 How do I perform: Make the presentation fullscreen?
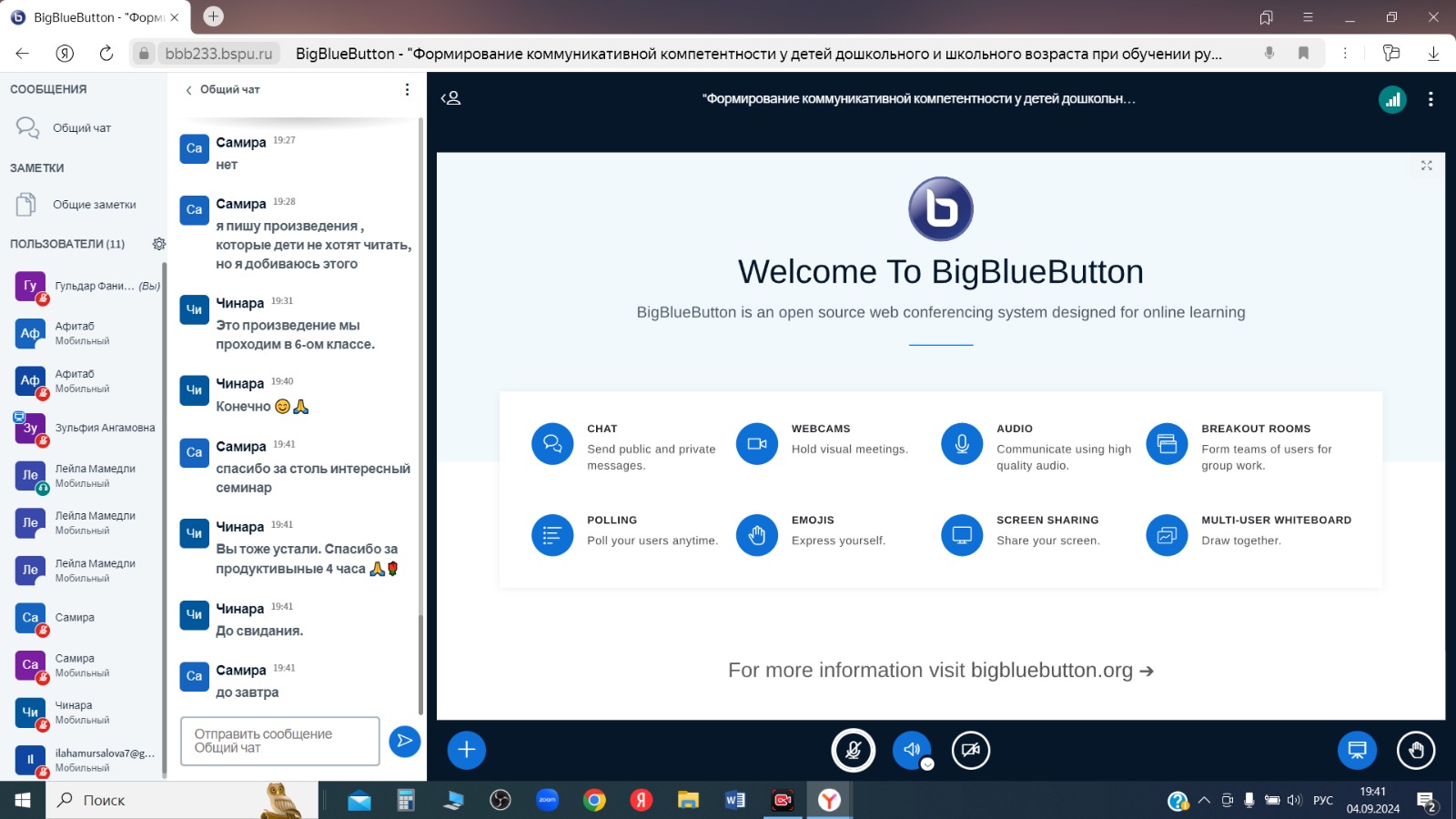[x=1426, y=166]
